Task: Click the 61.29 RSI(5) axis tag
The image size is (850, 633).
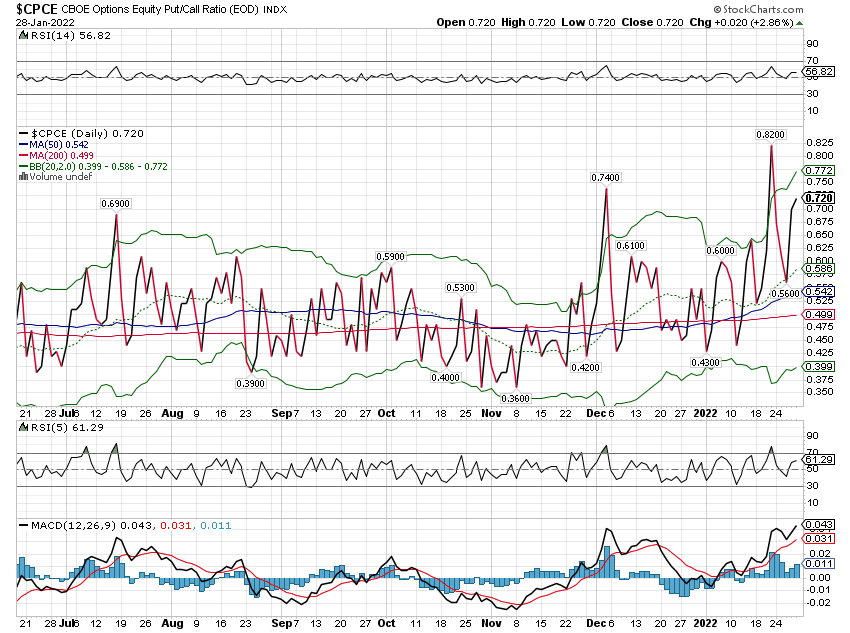Action: [x=819, y=460]
